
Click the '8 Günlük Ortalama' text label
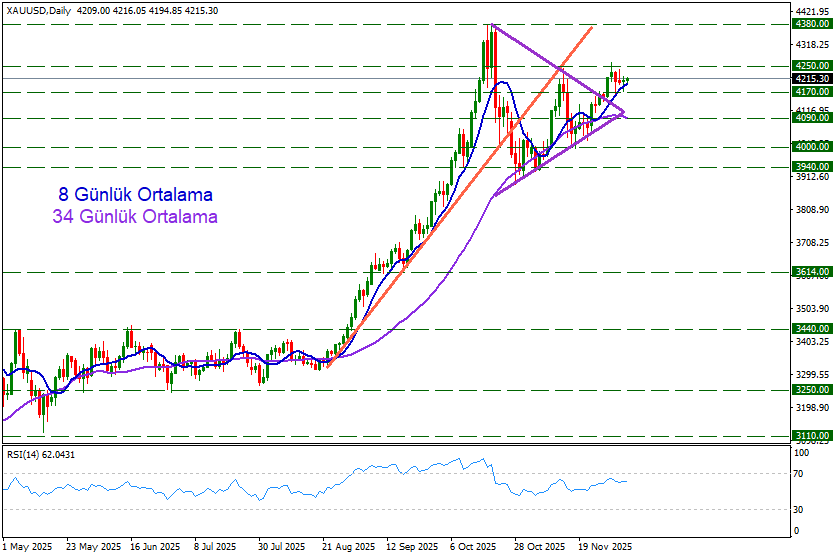135,194
